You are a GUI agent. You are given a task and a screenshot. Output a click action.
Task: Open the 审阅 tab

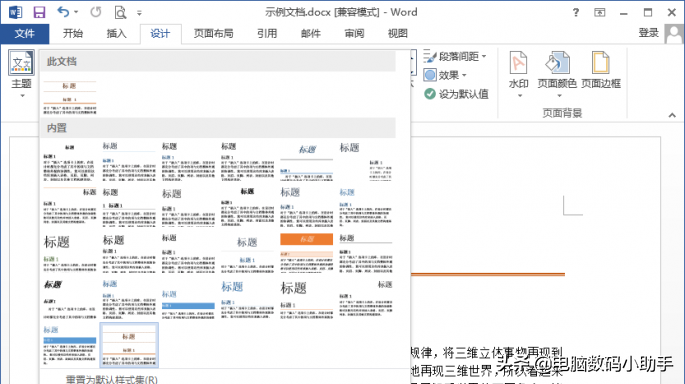click(x=354, y=33)
